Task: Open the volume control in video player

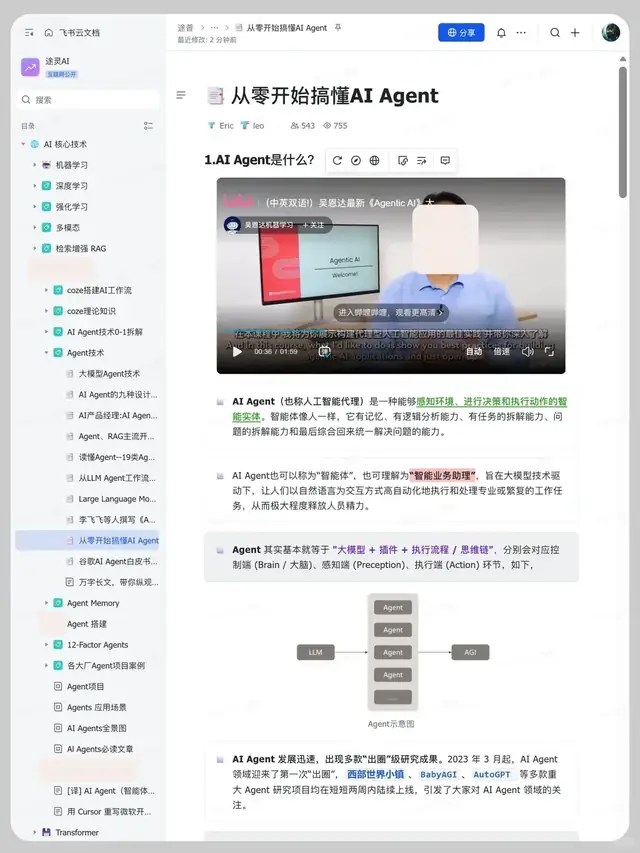Action: tap(527, 351)
